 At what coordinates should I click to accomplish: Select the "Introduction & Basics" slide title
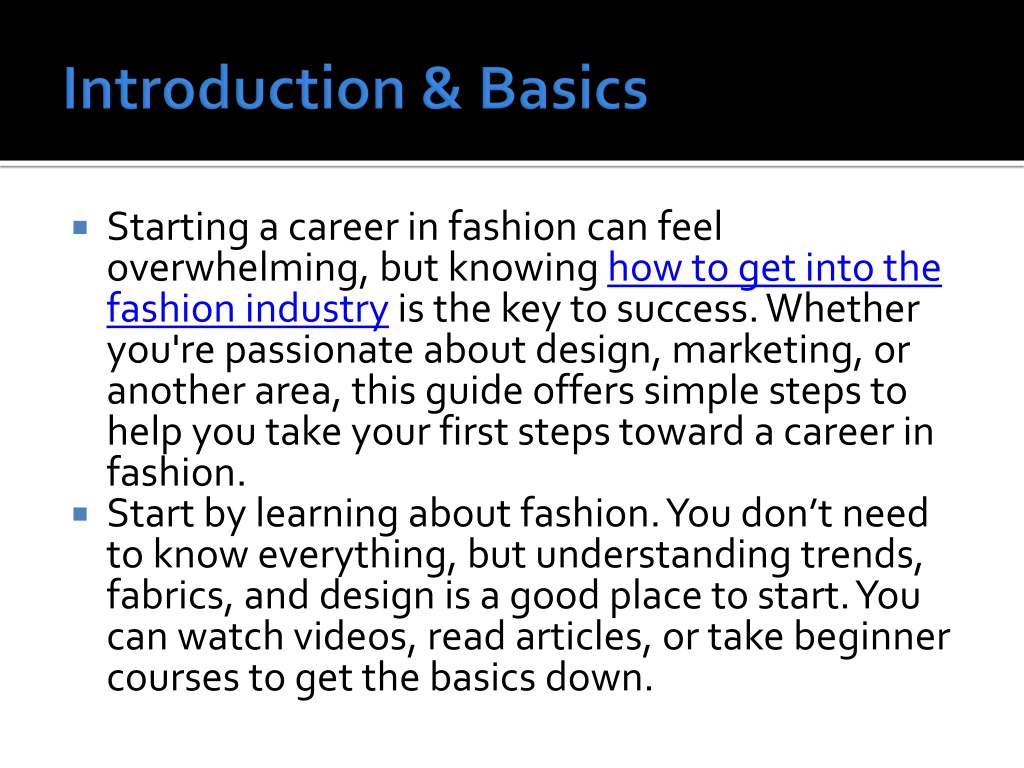[x=355, y=88]
